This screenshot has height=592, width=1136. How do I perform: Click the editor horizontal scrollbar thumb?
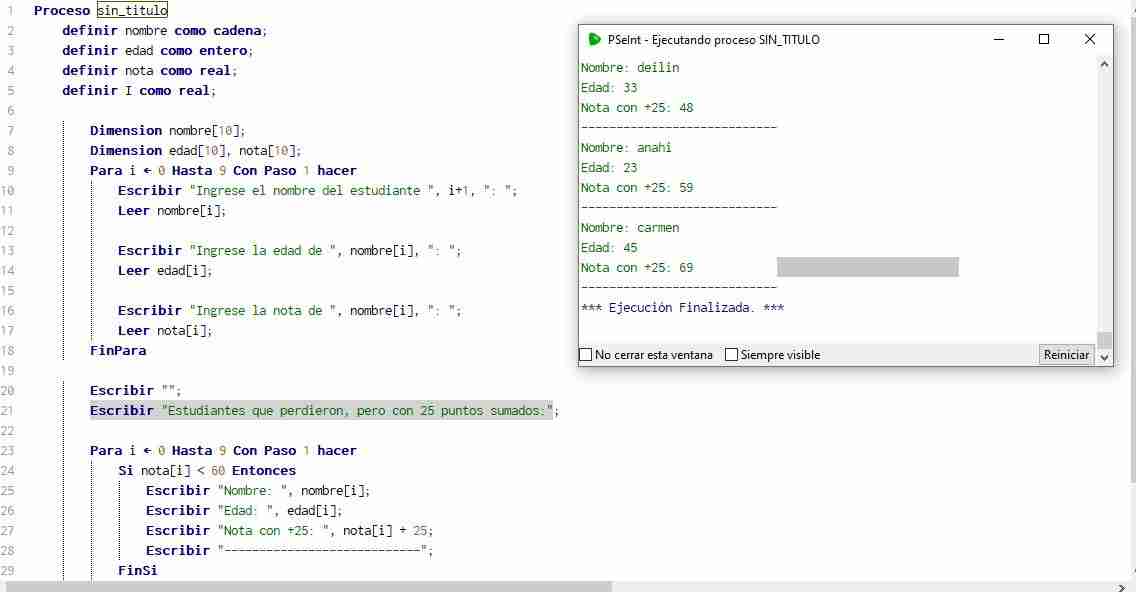pyautogui.click(x=309, y=586)
